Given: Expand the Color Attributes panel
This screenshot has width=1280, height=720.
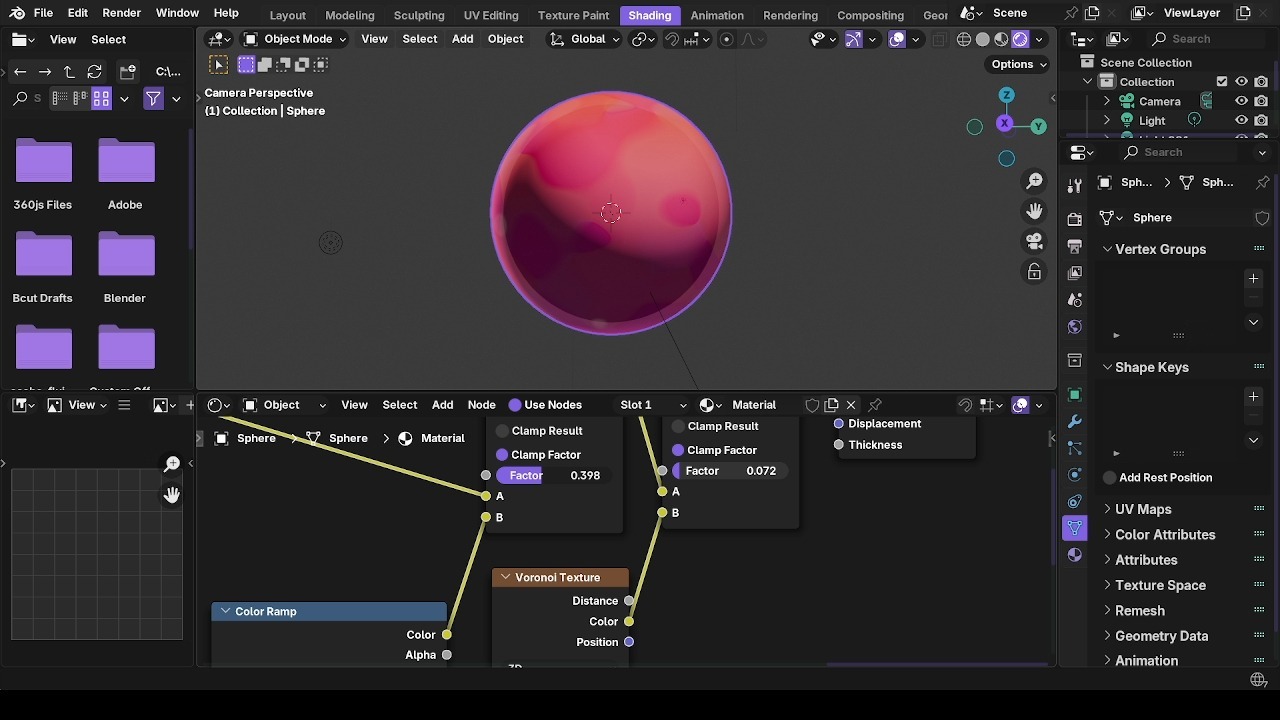Looking at the screenshot, I should pos(1107,535).
